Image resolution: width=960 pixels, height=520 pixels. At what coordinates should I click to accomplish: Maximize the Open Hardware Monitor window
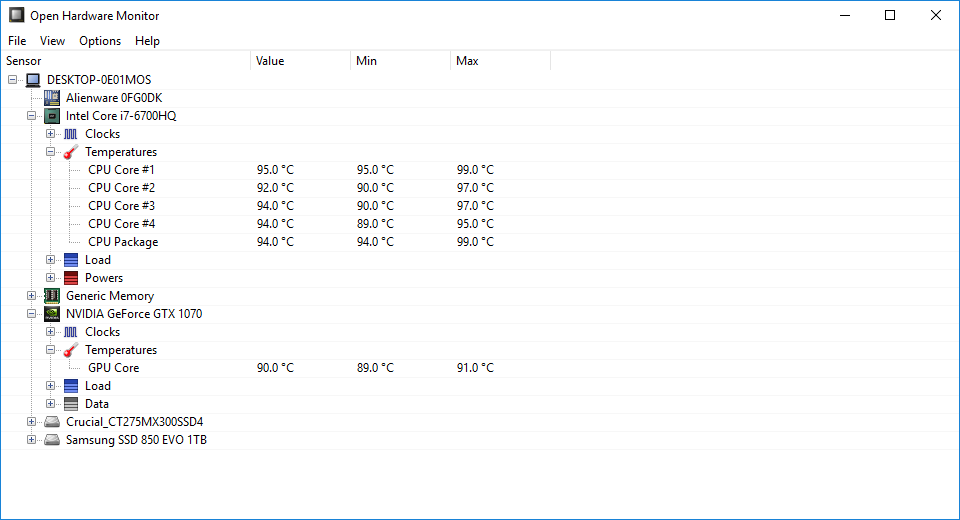point(890,15)
